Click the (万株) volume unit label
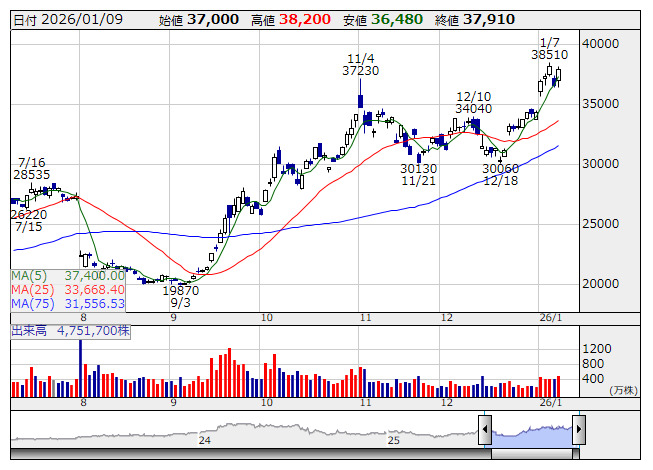The width and height of the screenshot is (653, 470). pyautogui.click(x=623, y=390)
